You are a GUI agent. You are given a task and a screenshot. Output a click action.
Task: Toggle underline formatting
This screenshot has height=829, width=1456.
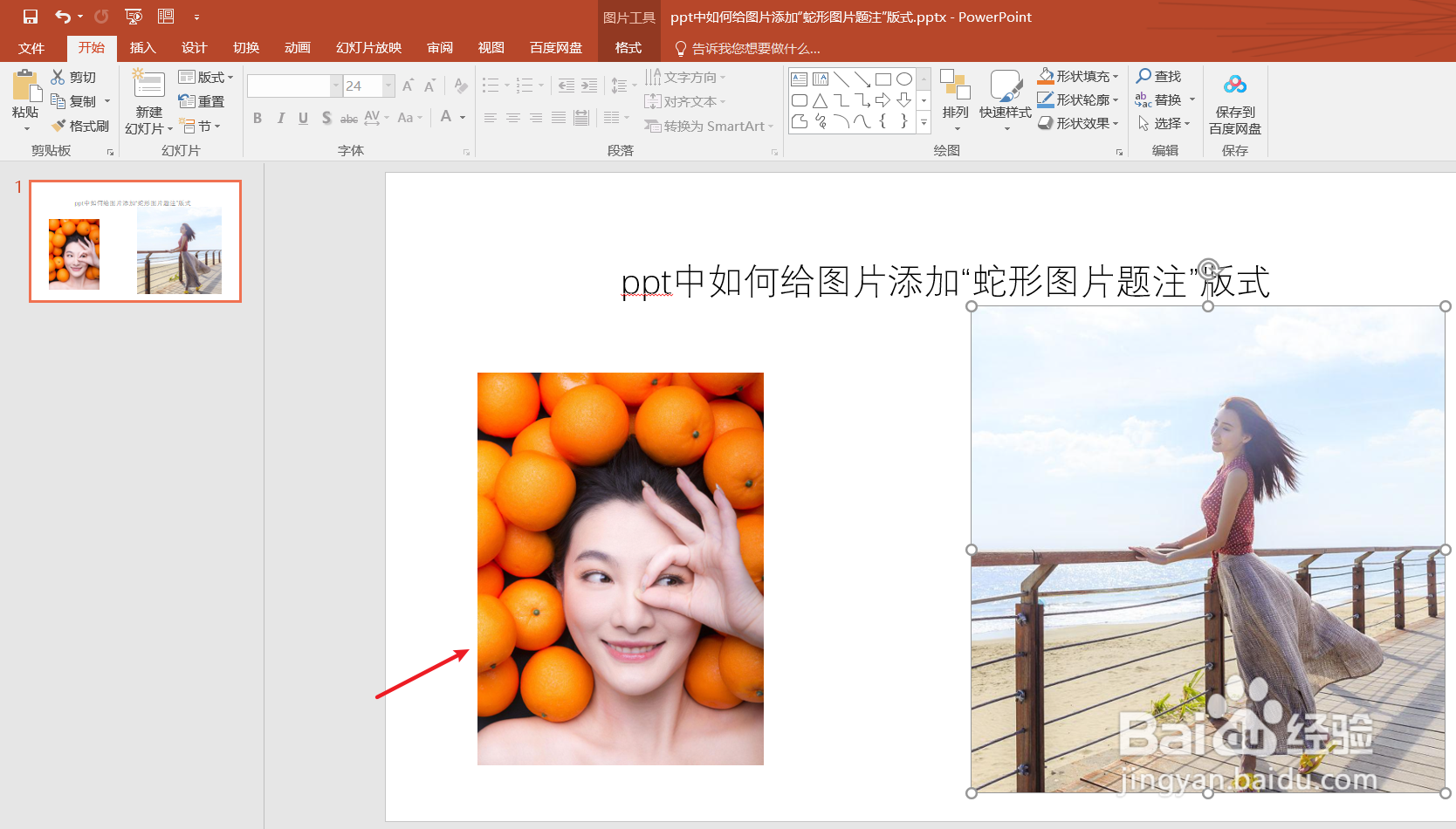click(x=302, y=117)
